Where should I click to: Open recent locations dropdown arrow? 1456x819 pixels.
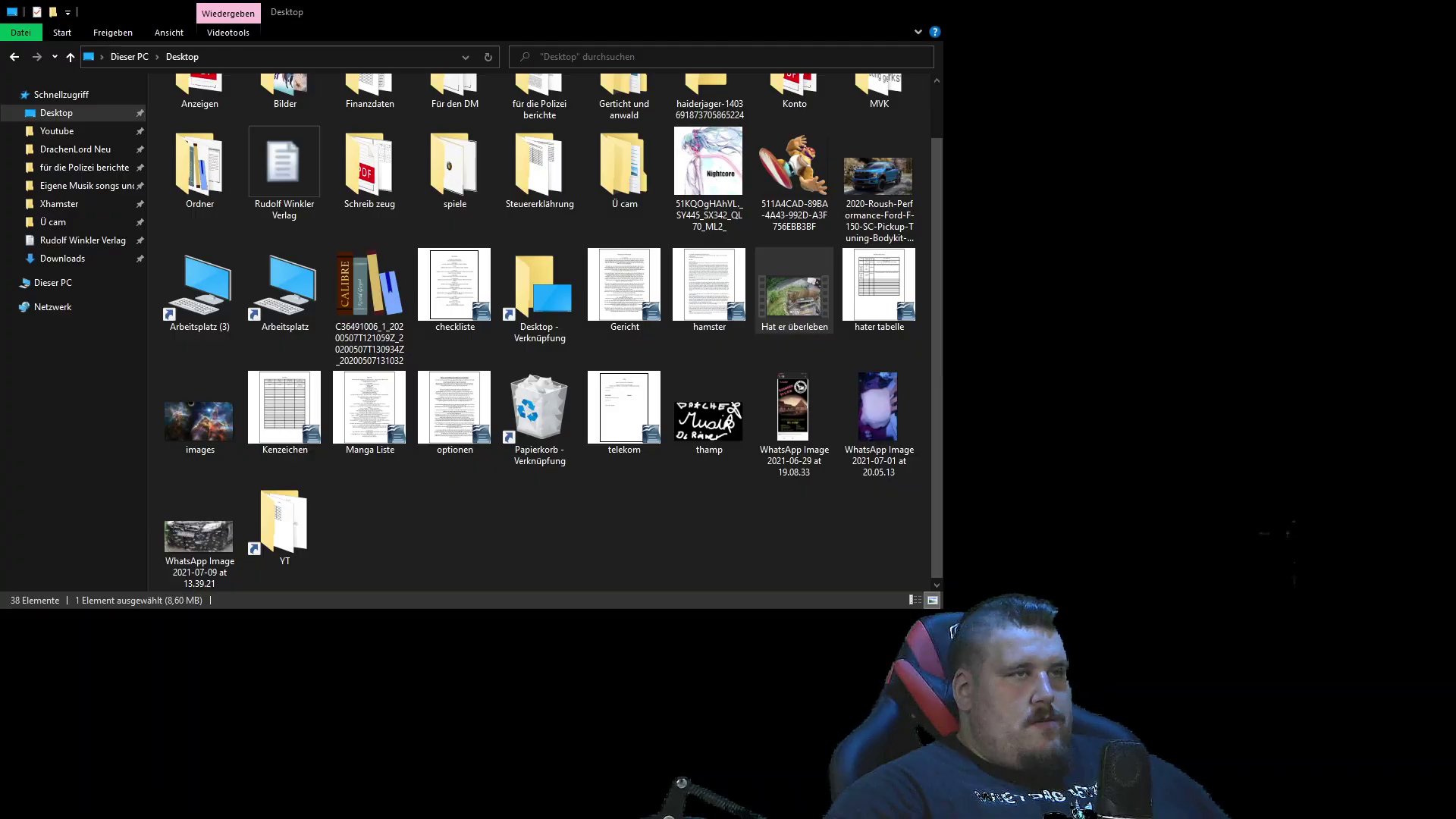pyautogui.click(x=55, y=57)
